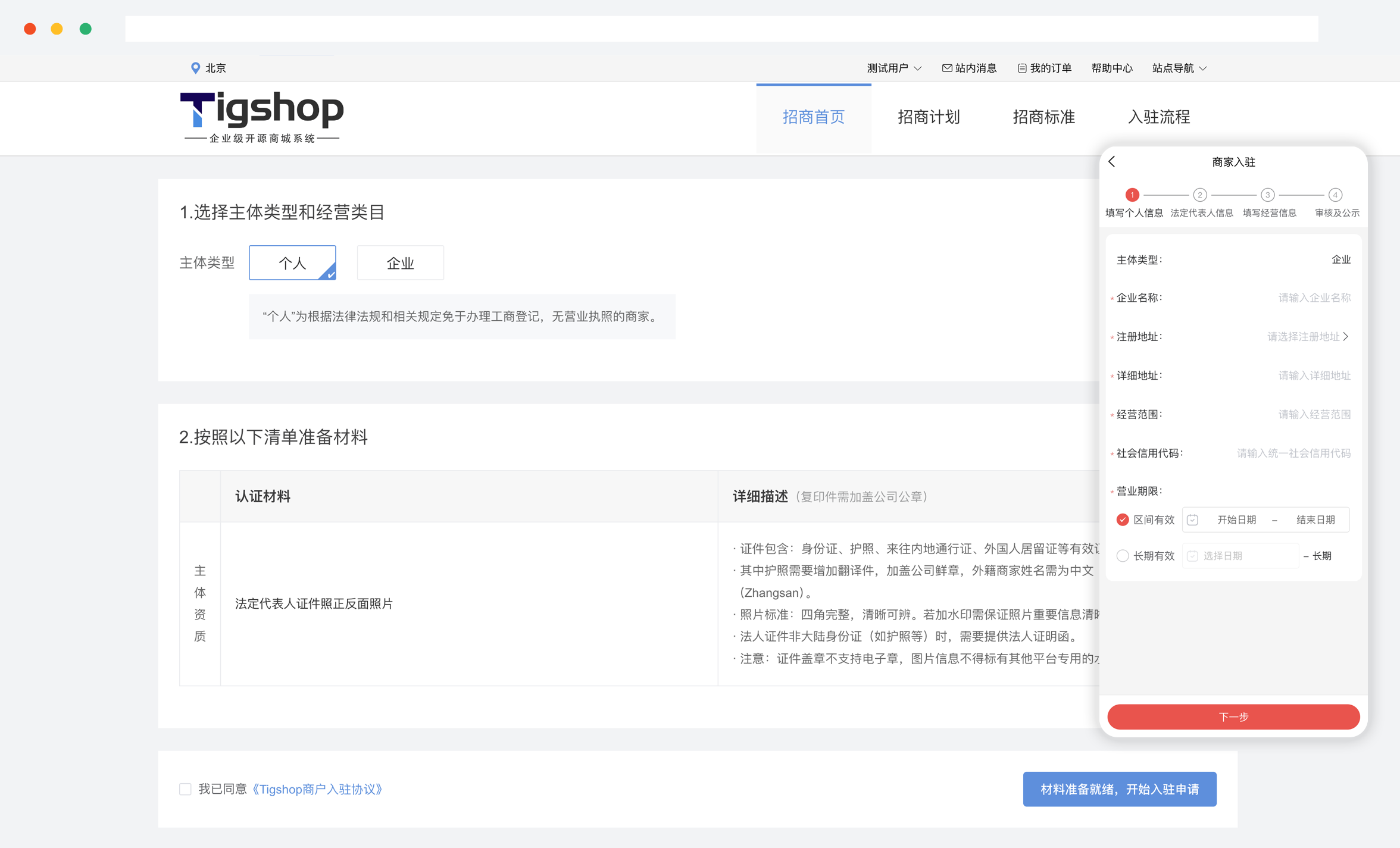Open the 请选择注册地址 selector
Image resolution: width=1400 pixels, height=848 pixels.
(x=1308, y=337)
